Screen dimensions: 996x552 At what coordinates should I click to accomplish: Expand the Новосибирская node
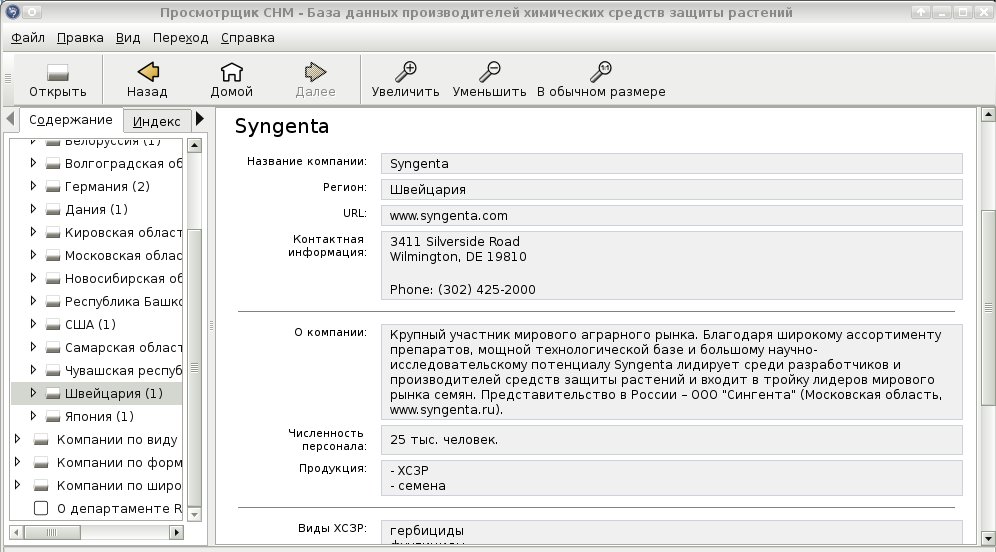[x=33, y=278]
